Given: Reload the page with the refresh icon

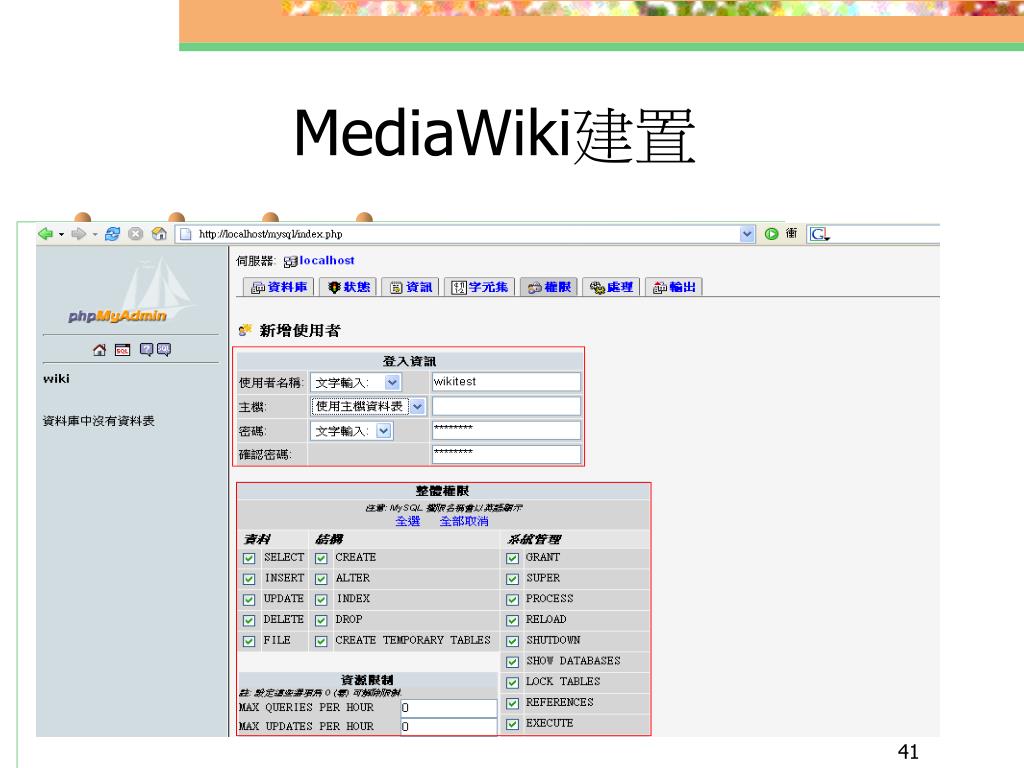Looking at the screenshot, I should pos(112,234).
